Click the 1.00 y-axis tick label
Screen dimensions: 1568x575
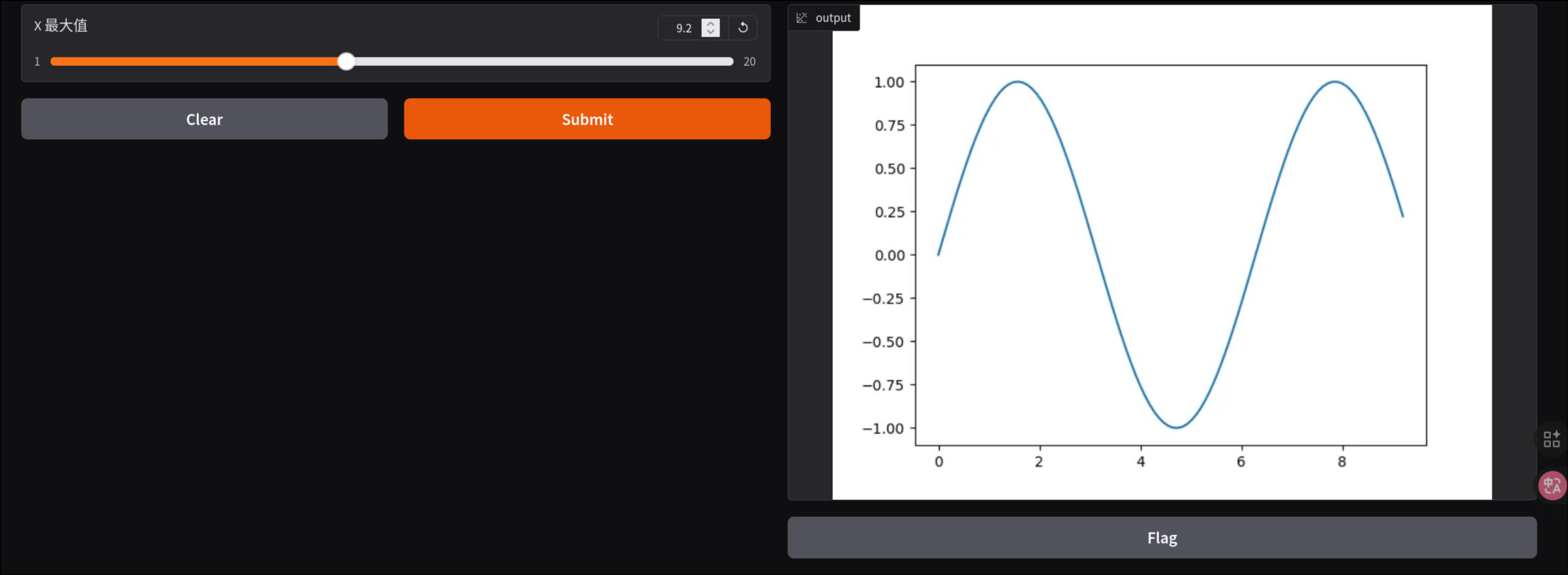(888, 82)
